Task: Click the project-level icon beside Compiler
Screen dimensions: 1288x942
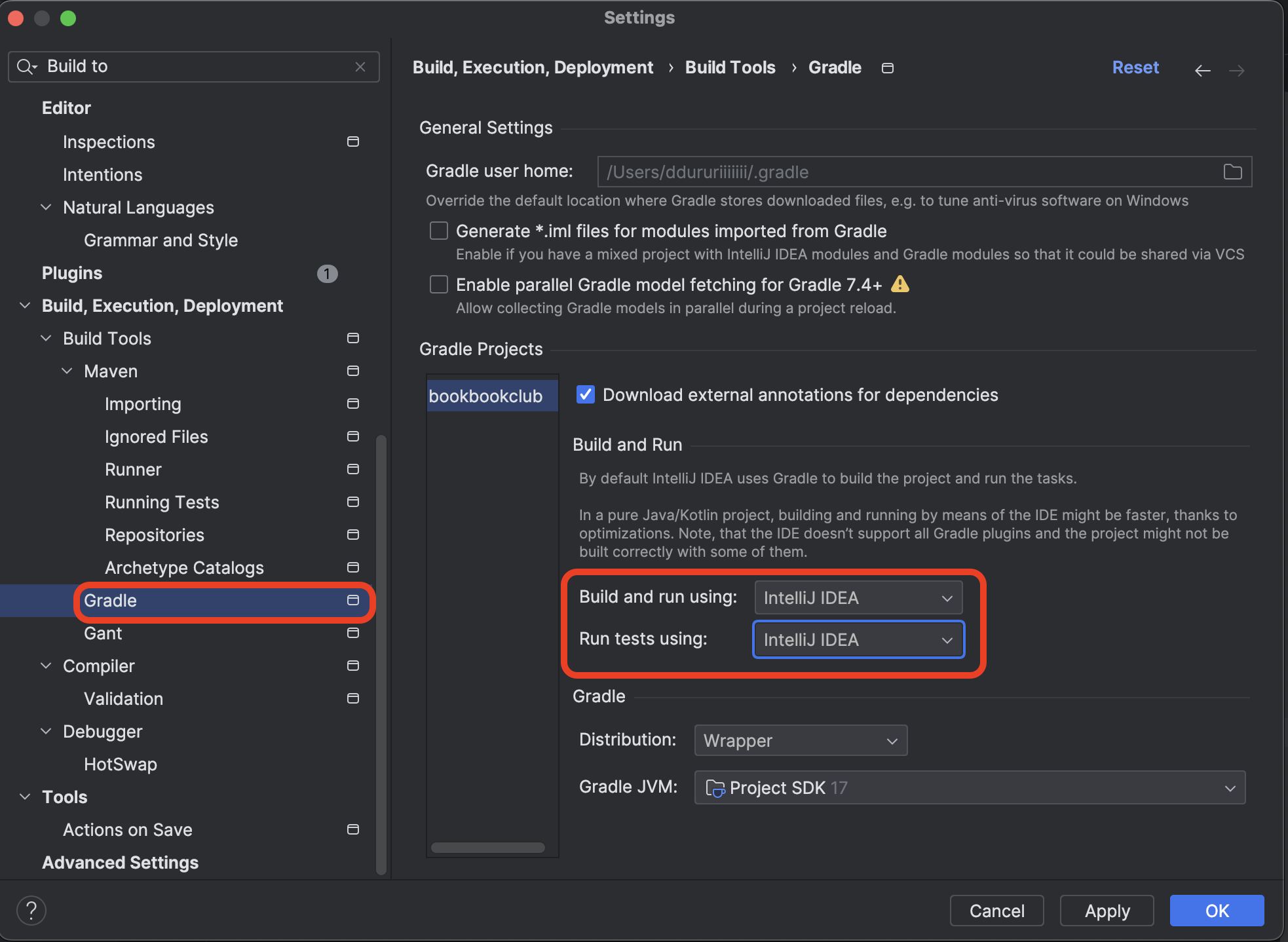Action: [353, 666]
